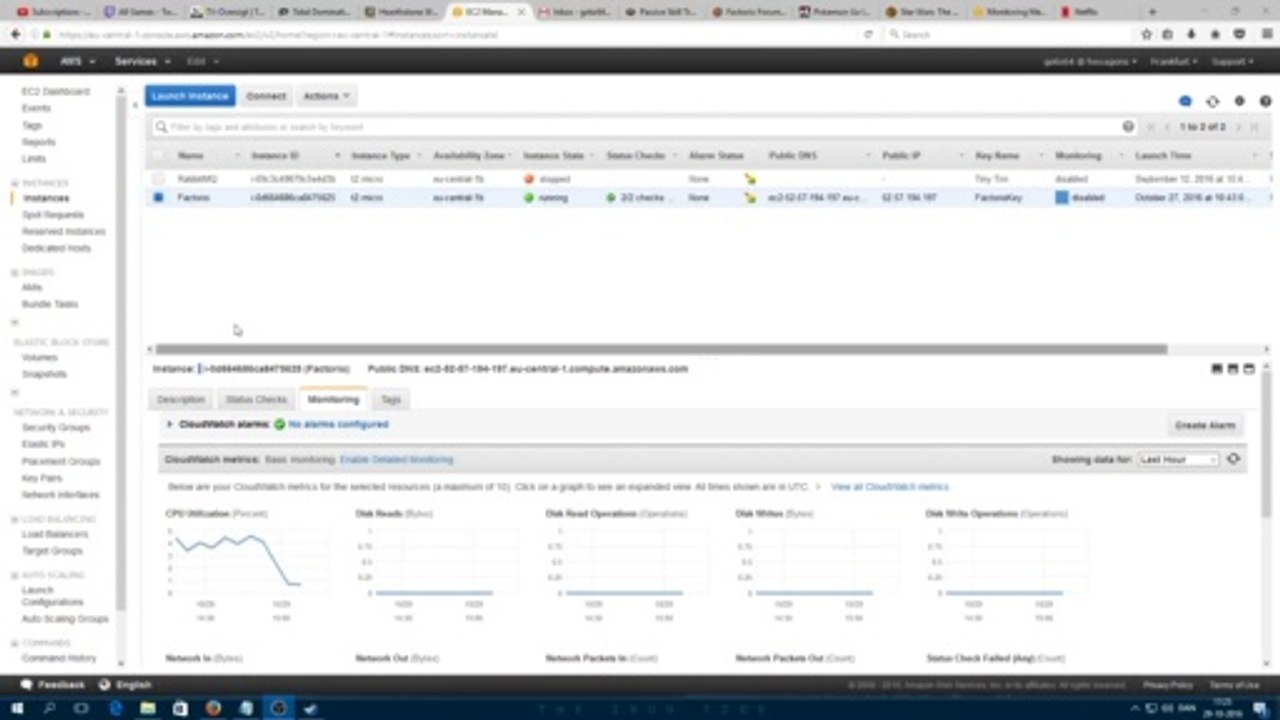Click the Create Alarm button
Screen dimensions: 1280x720
1205,425
